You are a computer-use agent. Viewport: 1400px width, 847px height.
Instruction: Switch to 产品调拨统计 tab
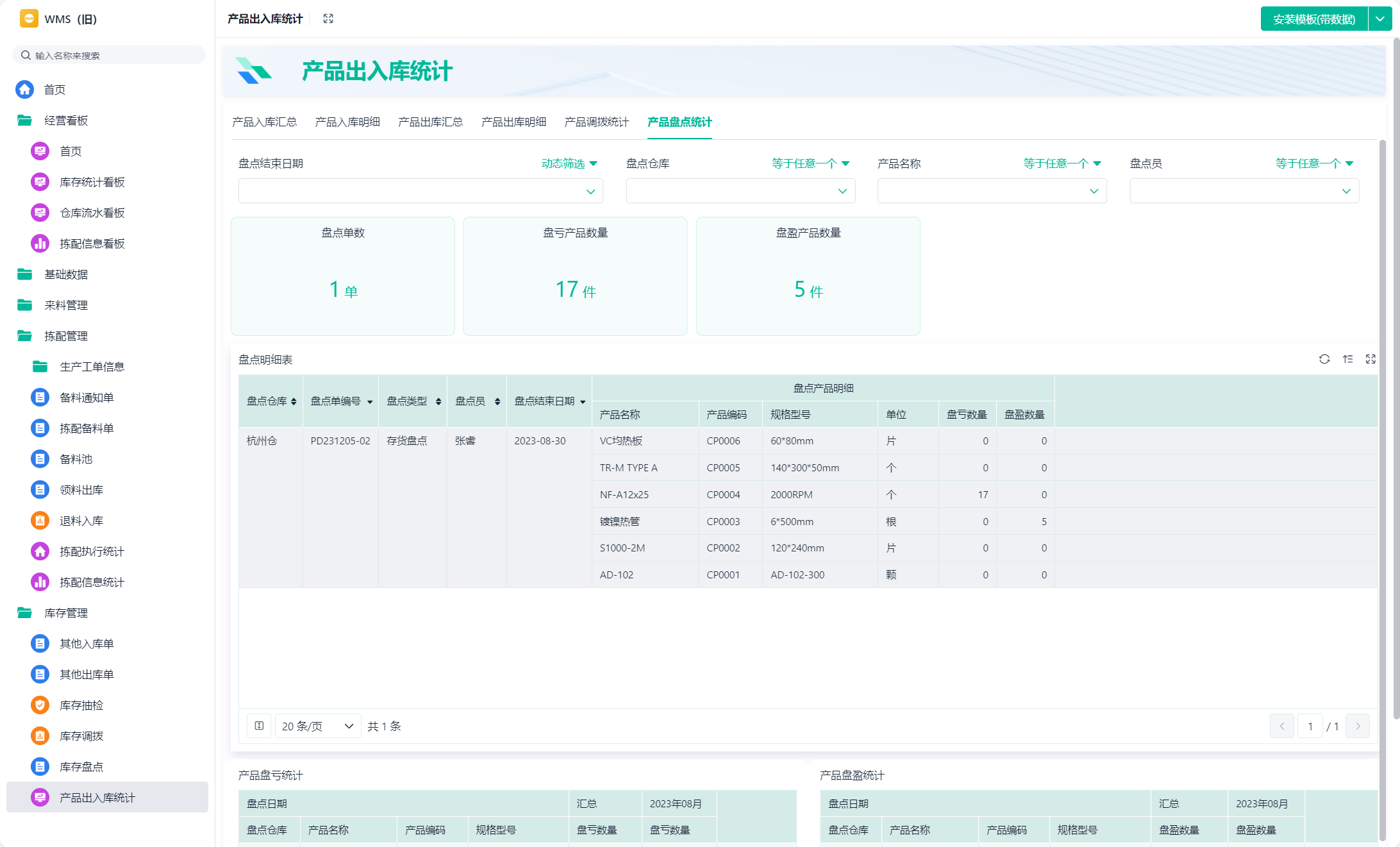[596, 122]
